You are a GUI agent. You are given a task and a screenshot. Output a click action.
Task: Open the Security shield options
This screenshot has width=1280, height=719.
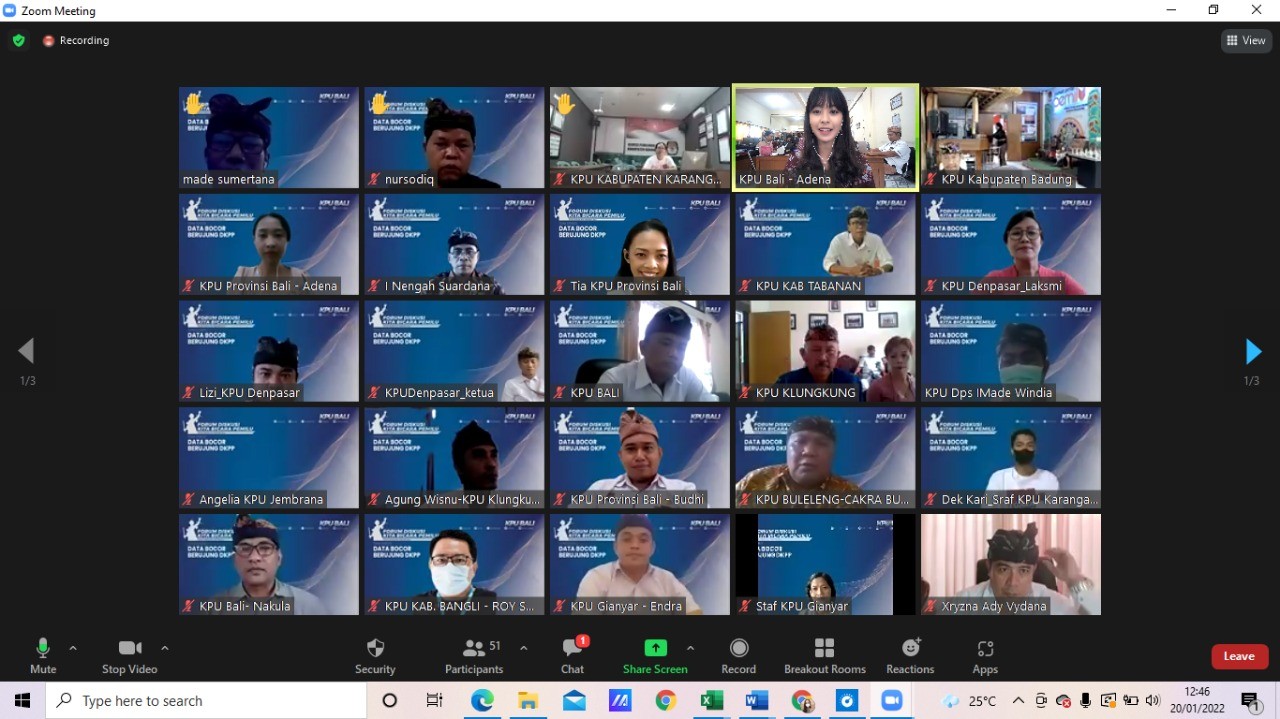click(x=375, y=656)
